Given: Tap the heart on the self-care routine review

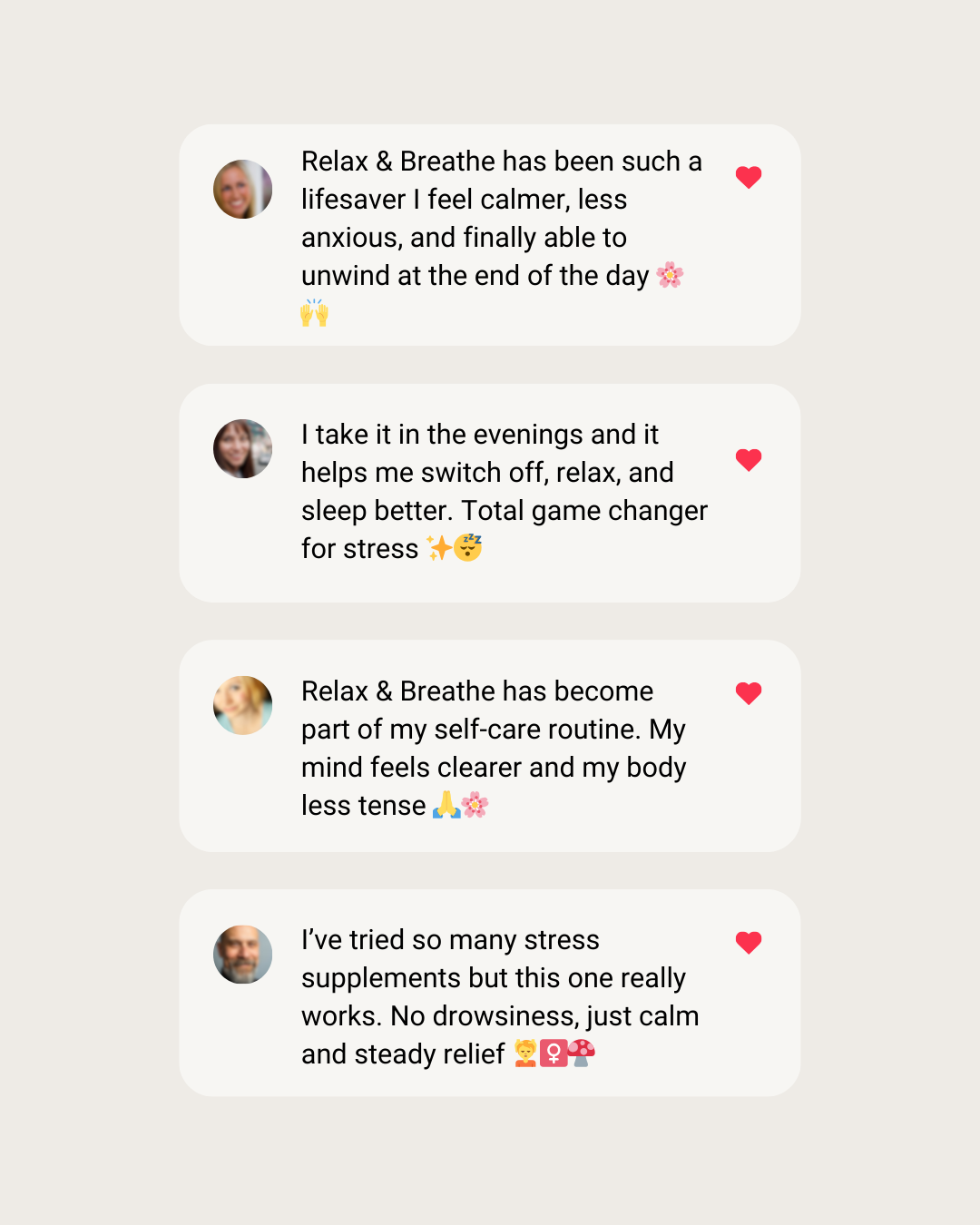Looking at the screenshot, I should point(749,693).
